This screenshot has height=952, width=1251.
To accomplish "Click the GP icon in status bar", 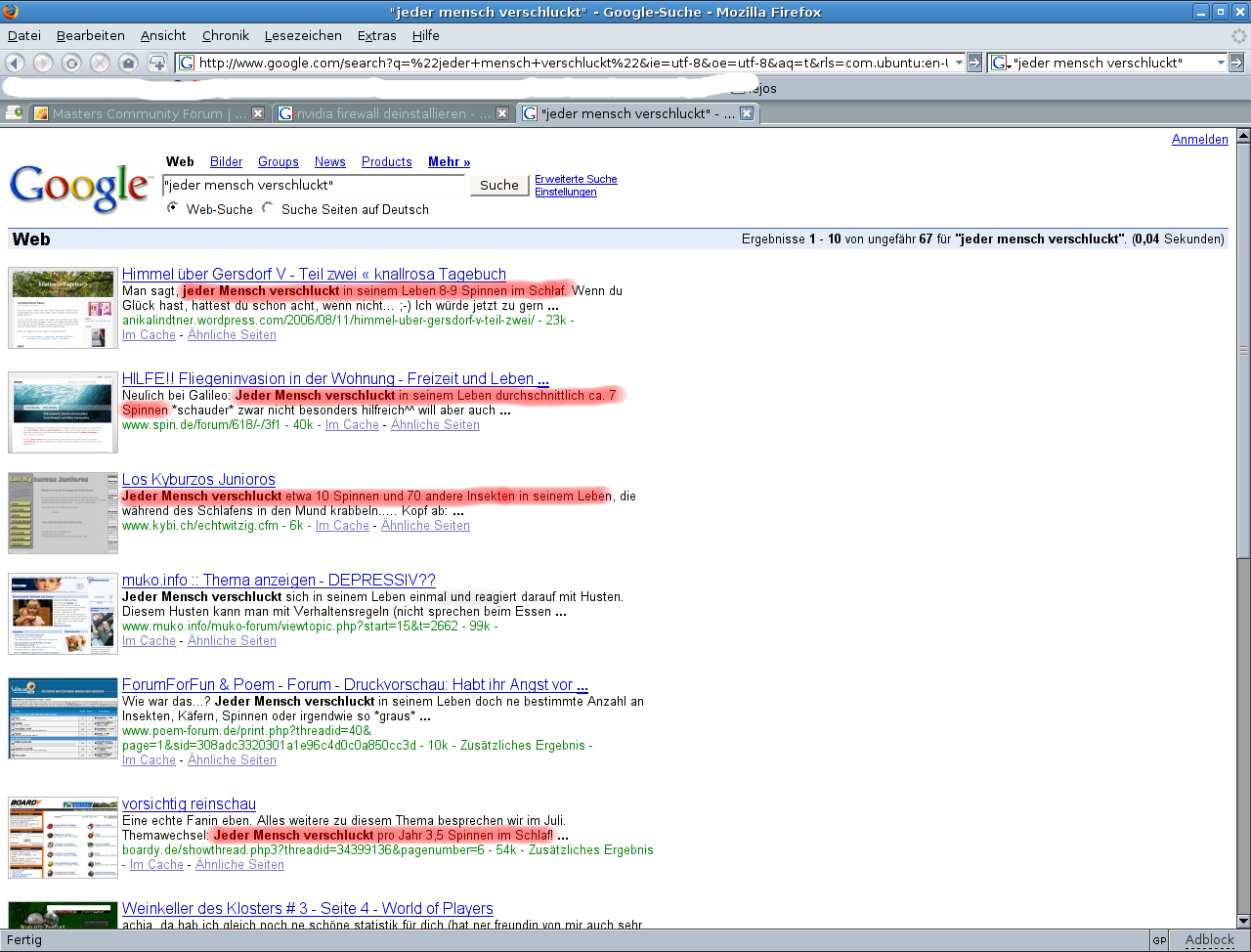I will 1159,940.
